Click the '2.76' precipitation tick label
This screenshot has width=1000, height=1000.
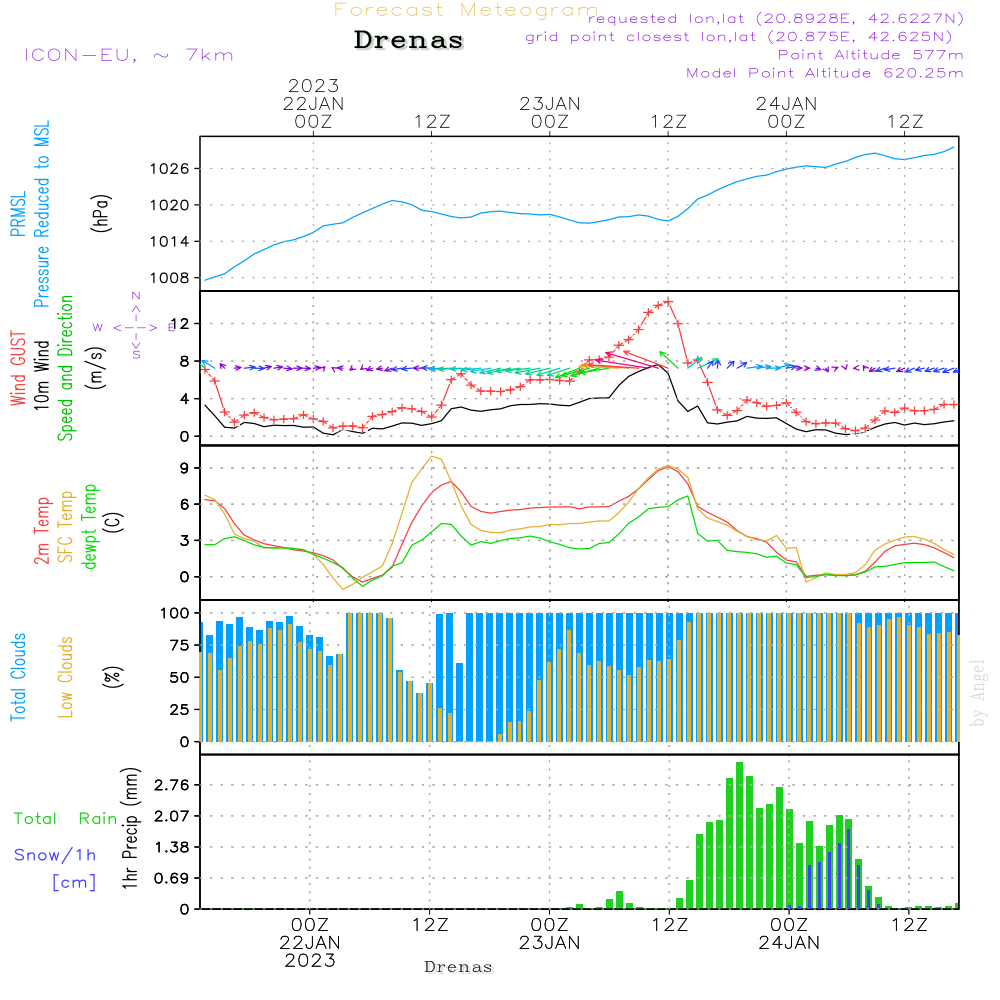[x=172, y=785]
